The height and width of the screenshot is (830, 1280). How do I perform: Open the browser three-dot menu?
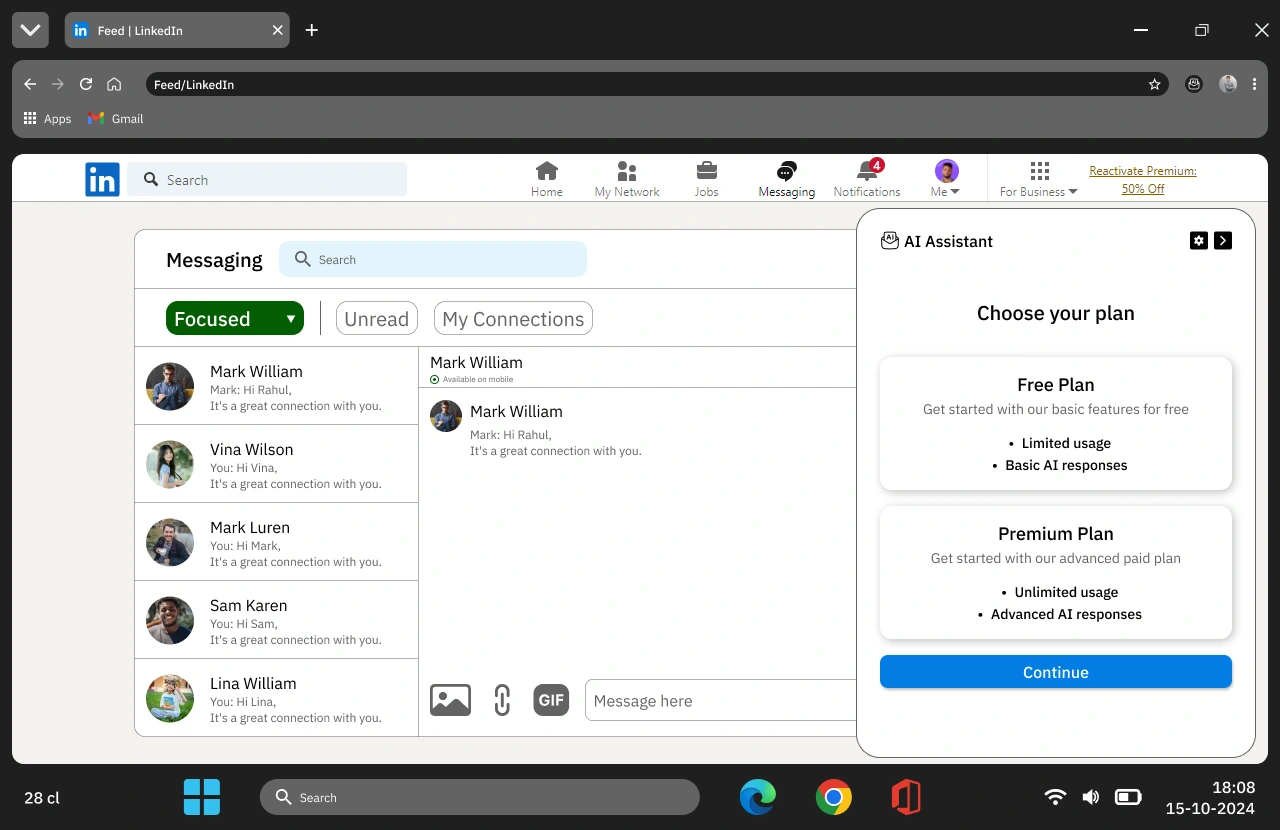(1255, 85)
